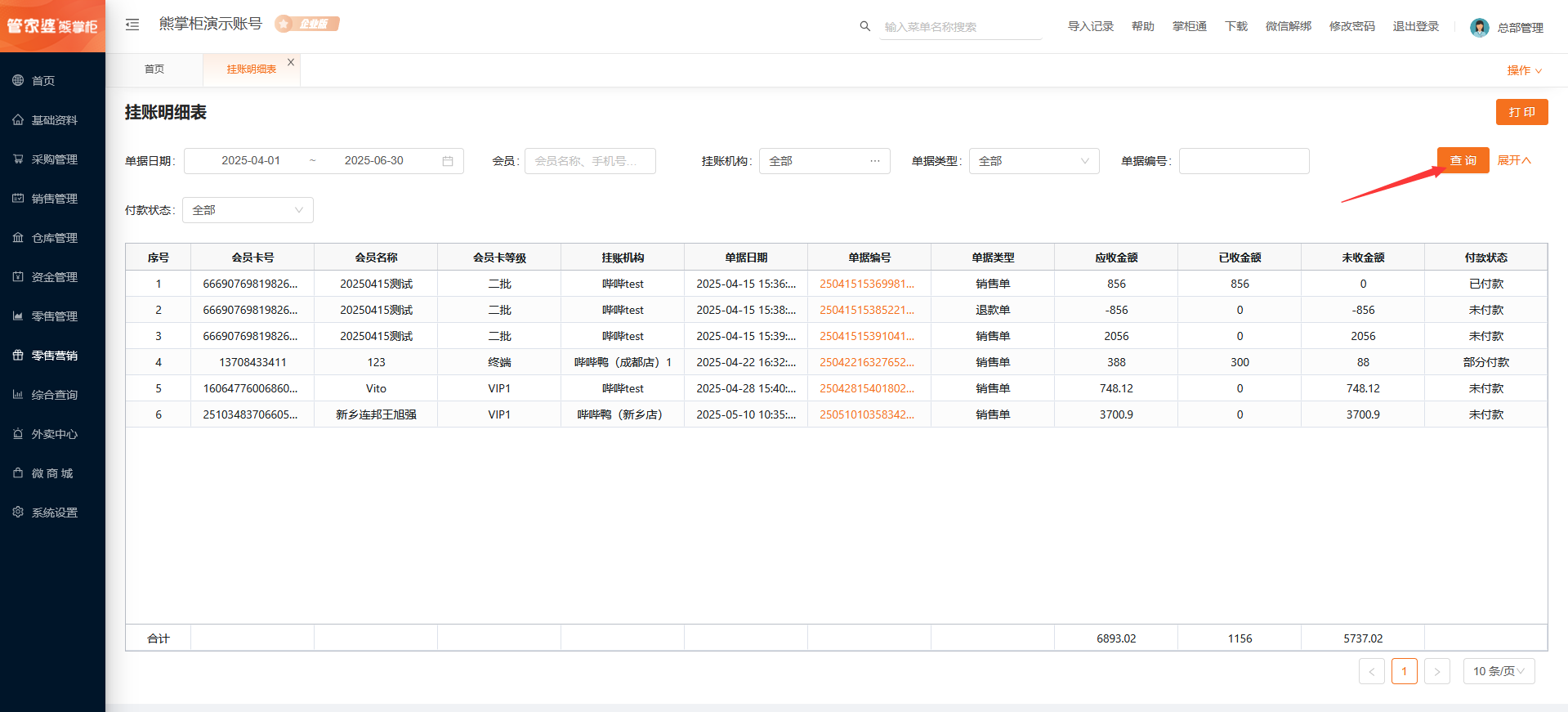Open order link 25042216327652...
The image size is (1568, 712).
(867, 362)
